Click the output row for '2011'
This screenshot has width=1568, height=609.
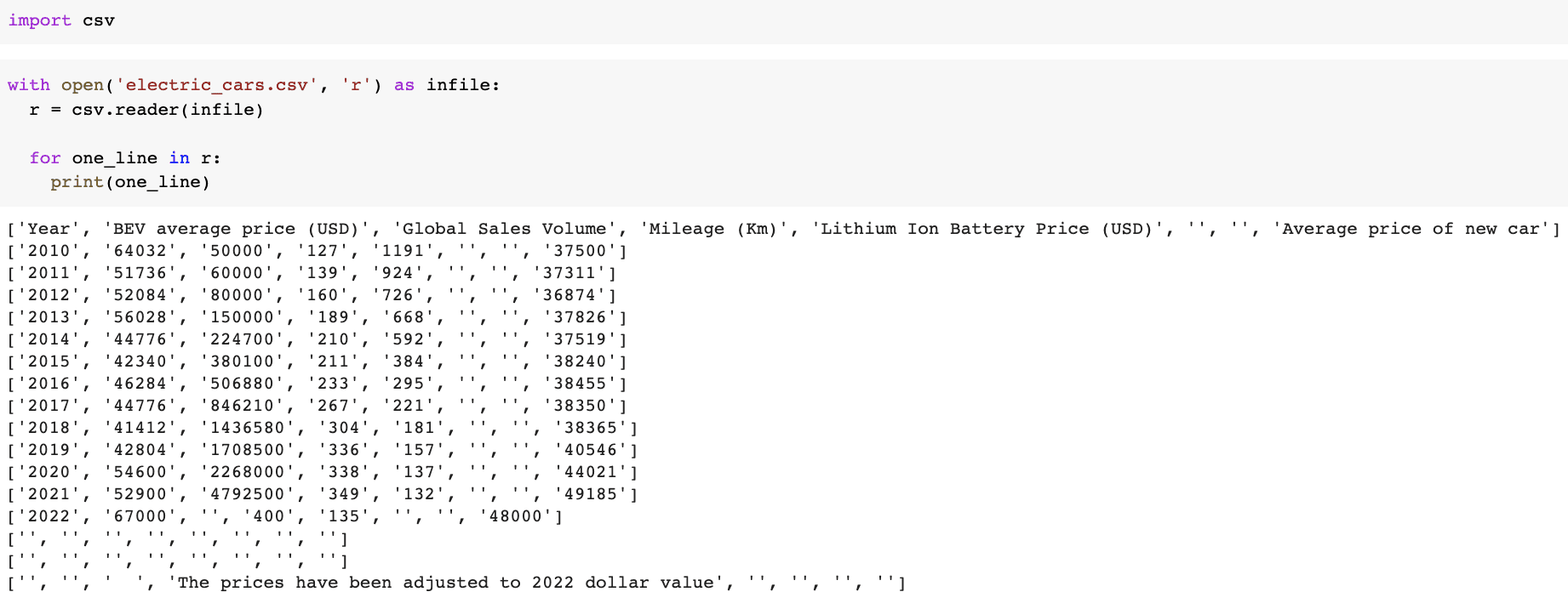(x=312, y=273)
